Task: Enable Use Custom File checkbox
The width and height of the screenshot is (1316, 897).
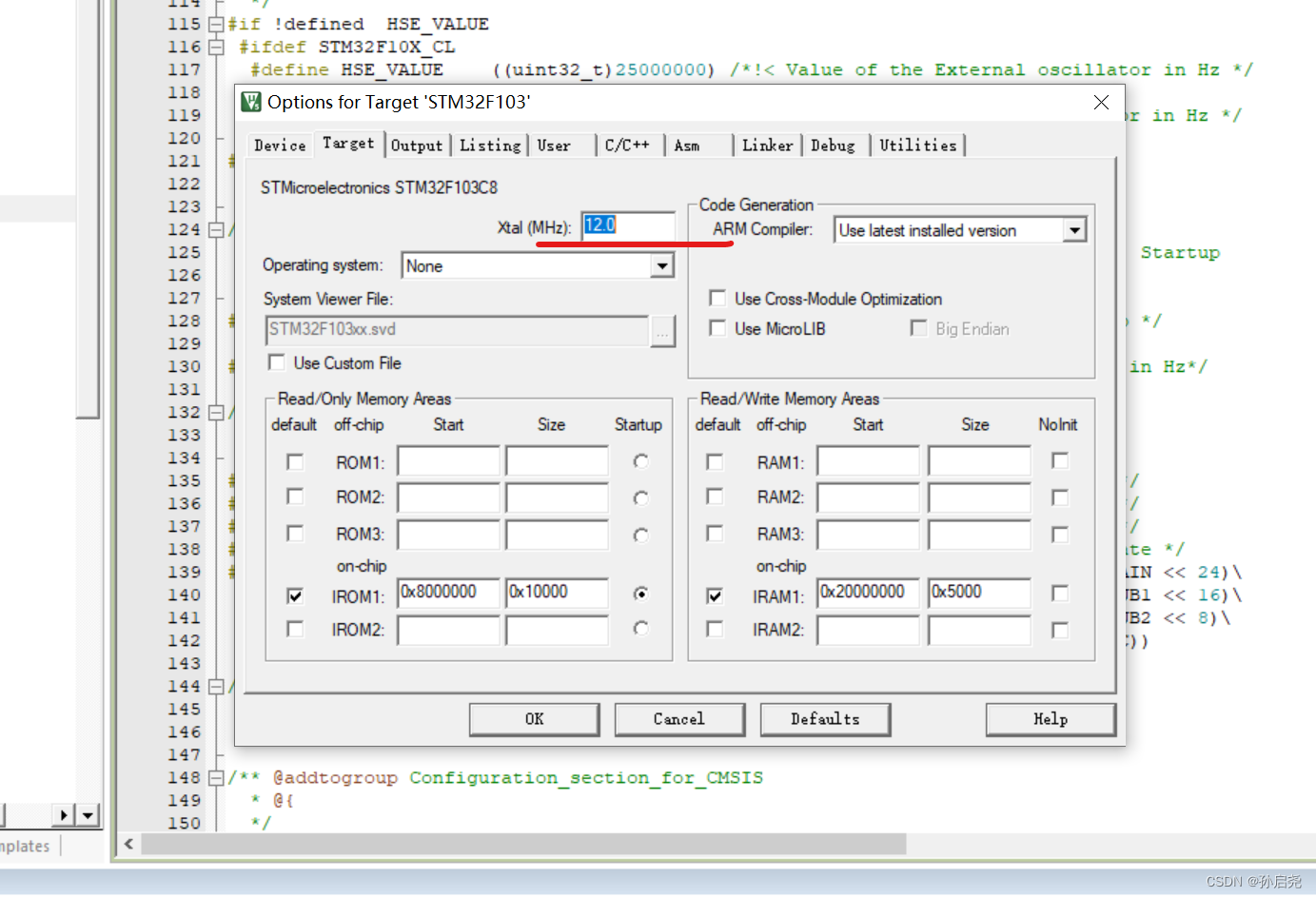Action: click(x=277, y=362)
